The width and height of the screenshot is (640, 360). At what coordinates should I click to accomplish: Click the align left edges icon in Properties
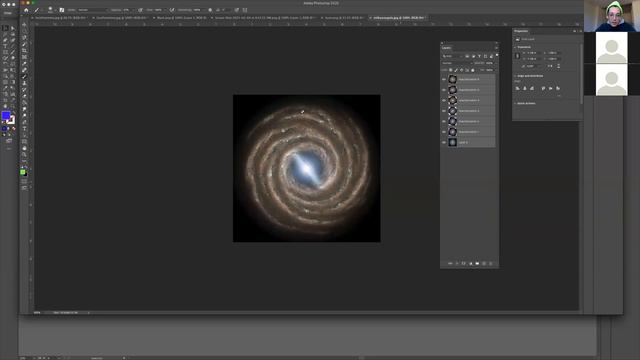click(518, 88)
